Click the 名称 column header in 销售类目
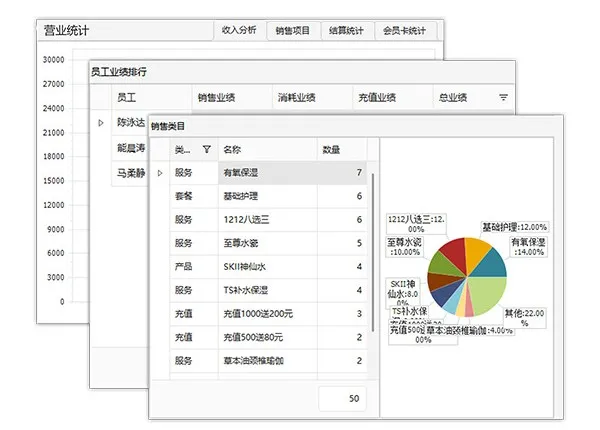This screenshot has height=430, width=600. tap(268, 150)
